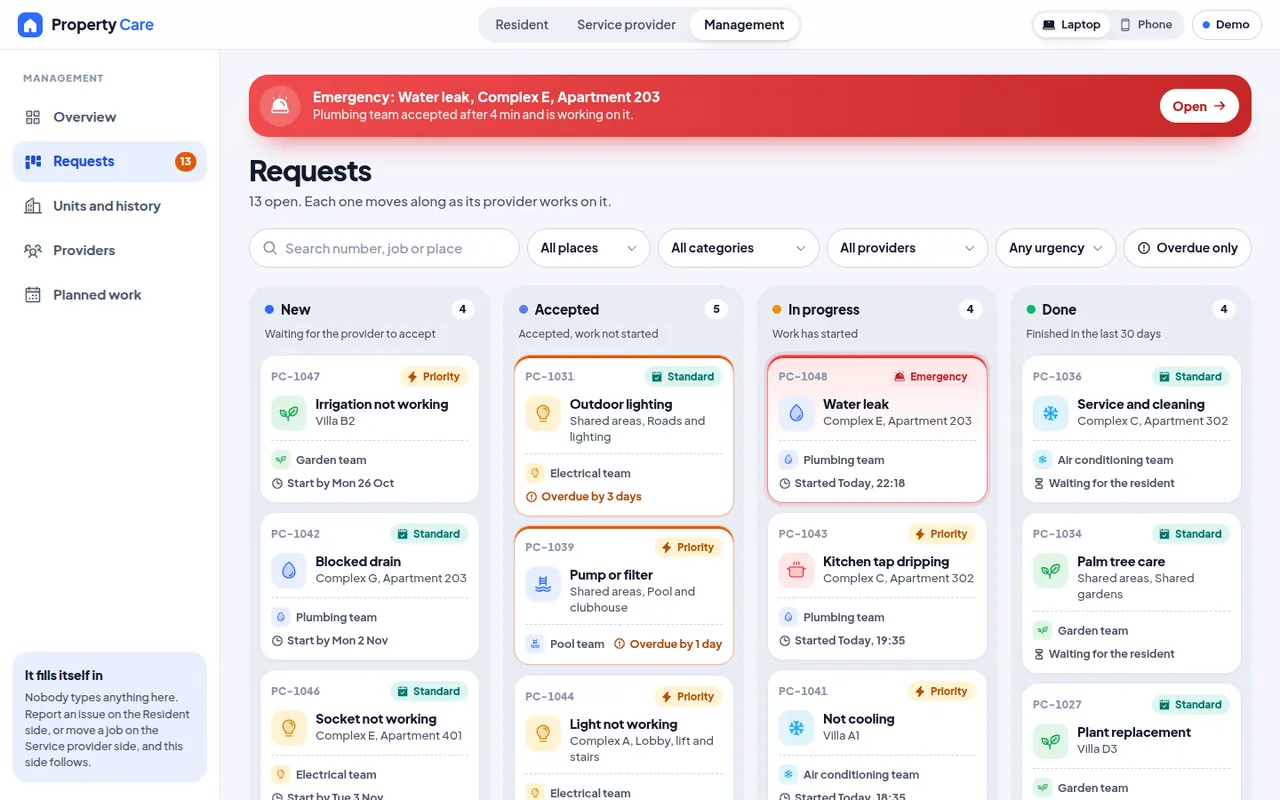Open the emergency with the Open button

[x=1199, y=106]
